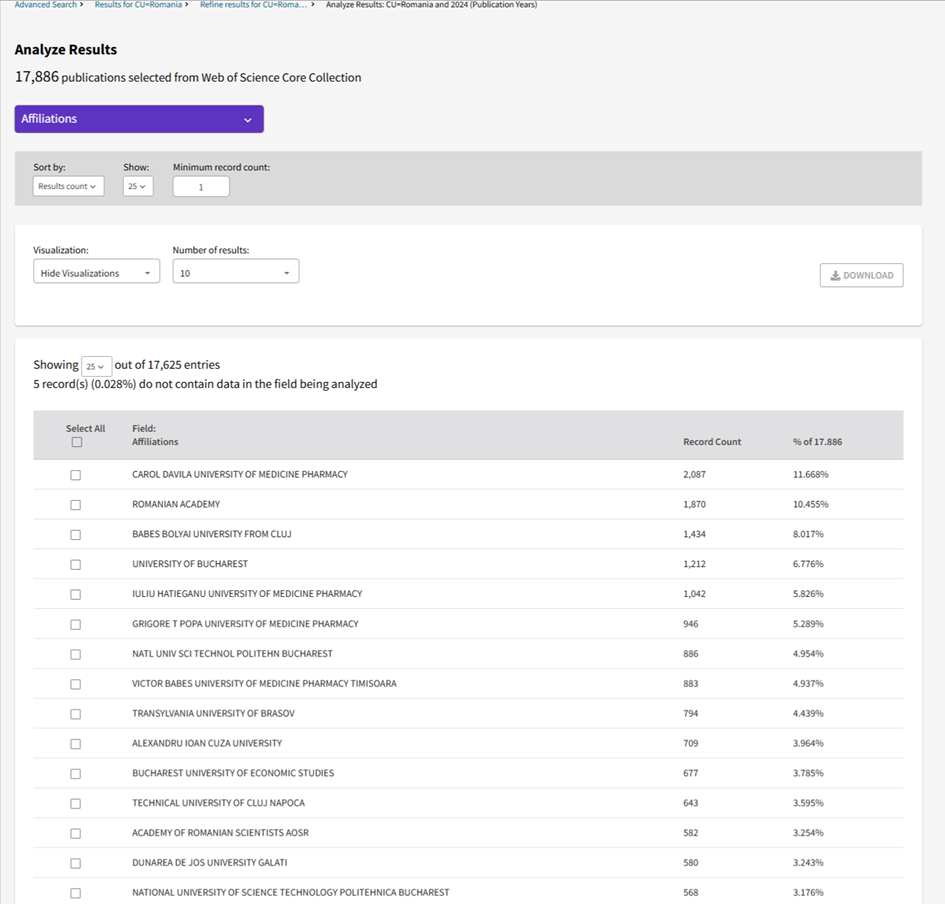Tick the University of Bucharest checkbox
Screen dimensions: 945x904
(76, 565)
